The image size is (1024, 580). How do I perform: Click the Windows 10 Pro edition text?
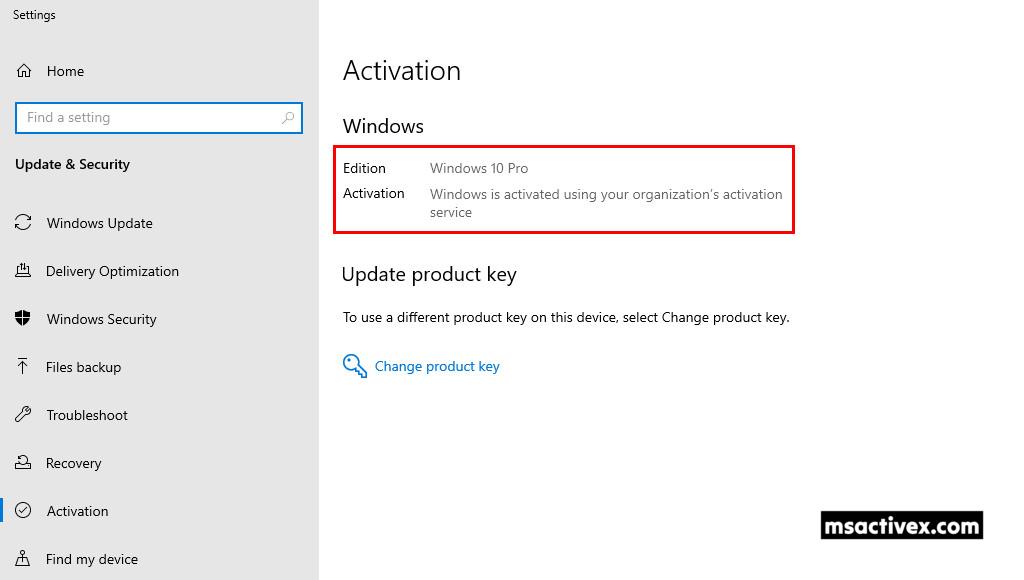click(x=479, y=168)
